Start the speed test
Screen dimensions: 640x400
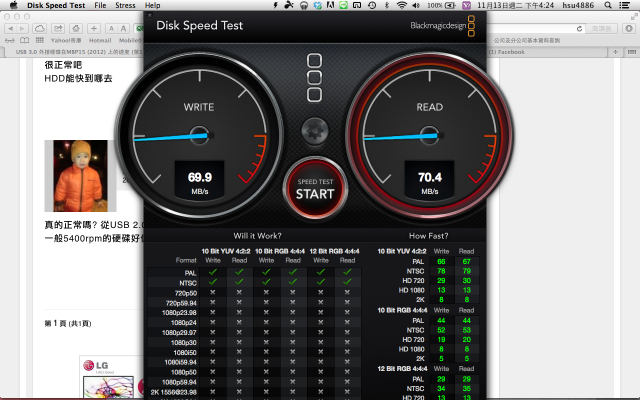click(315, 189)
